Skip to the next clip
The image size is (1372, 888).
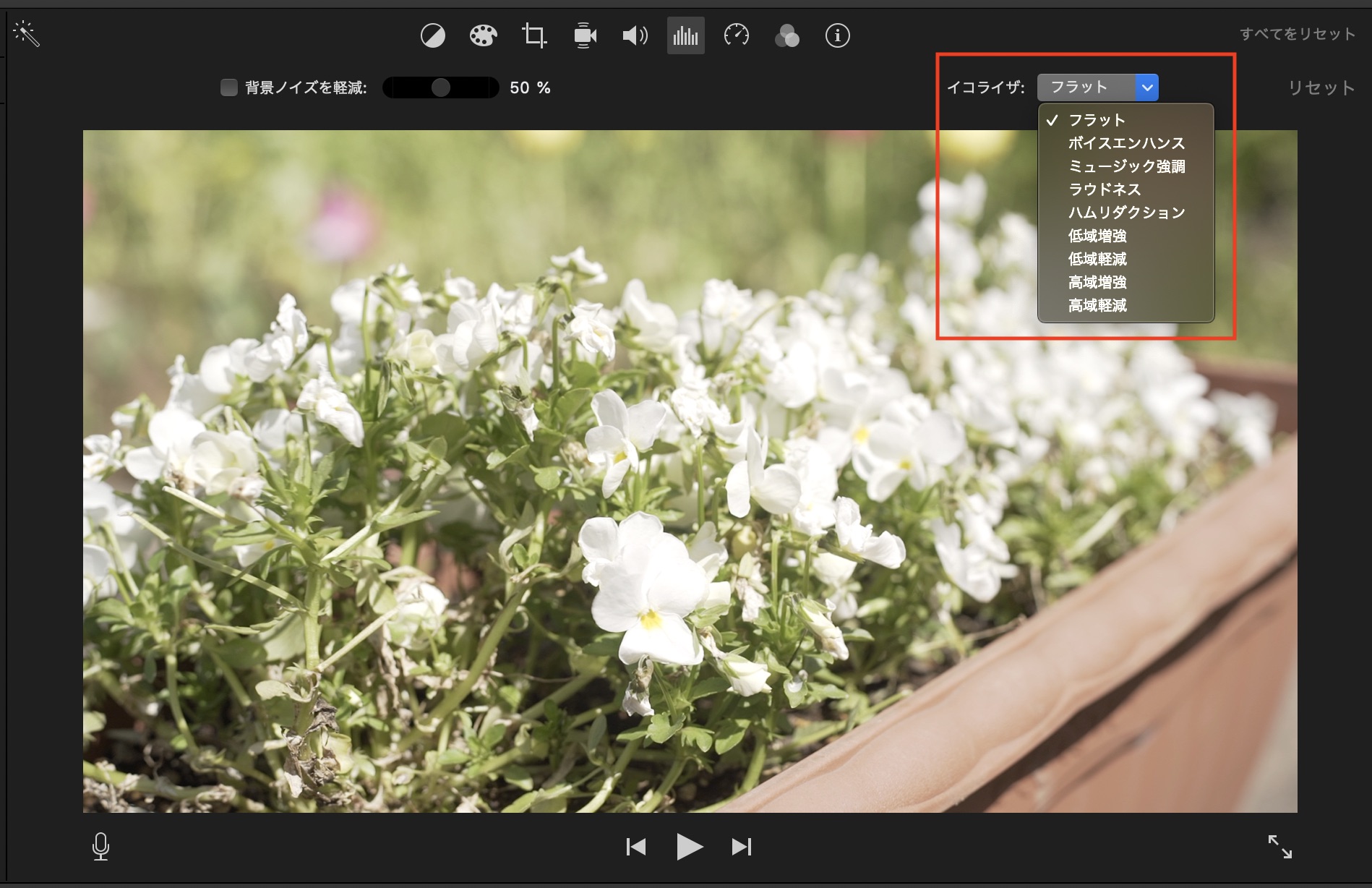click(742, 847)
